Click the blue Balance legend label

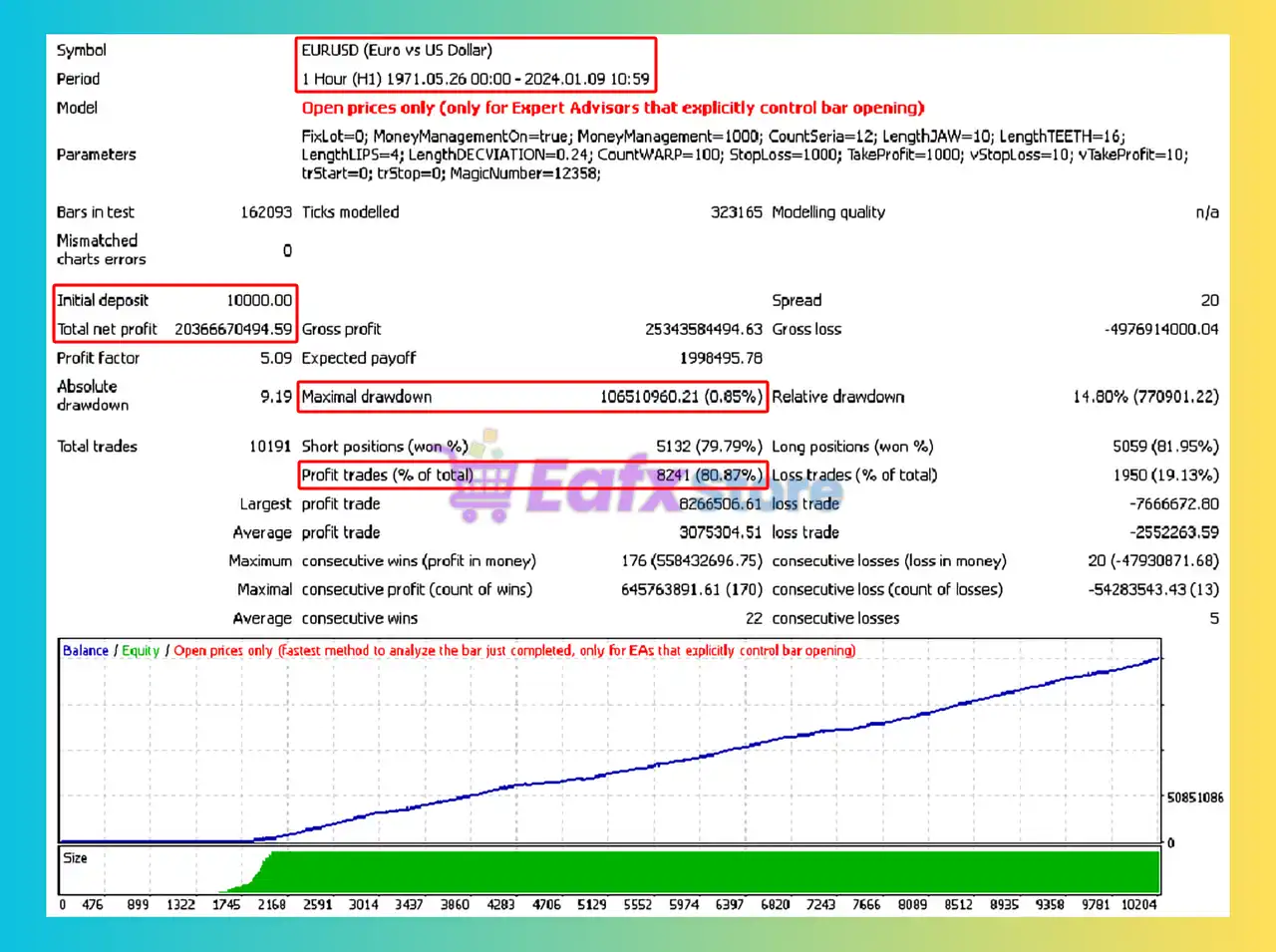[x=86, y=651]
